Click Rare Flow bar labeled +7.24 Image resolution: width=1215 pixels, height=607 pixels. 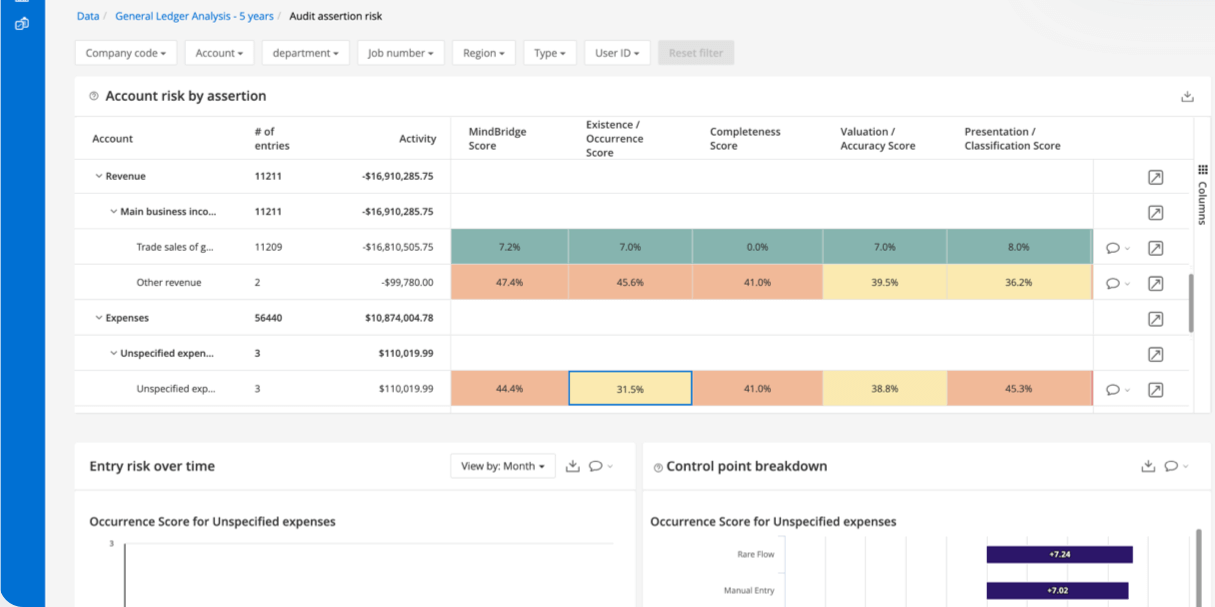click(x=1059, y=554)
